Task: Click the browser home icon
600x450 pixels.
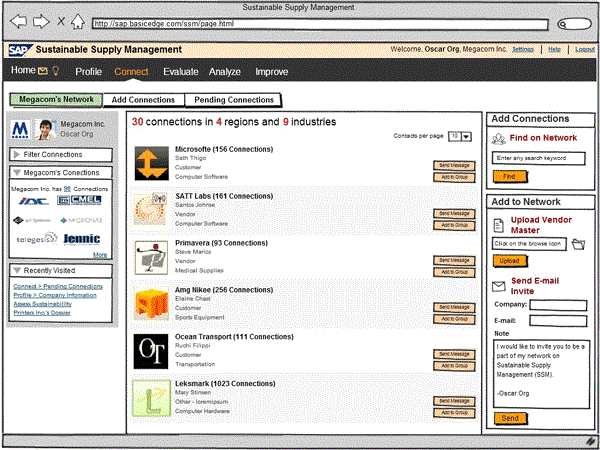Action: point(78,21)
